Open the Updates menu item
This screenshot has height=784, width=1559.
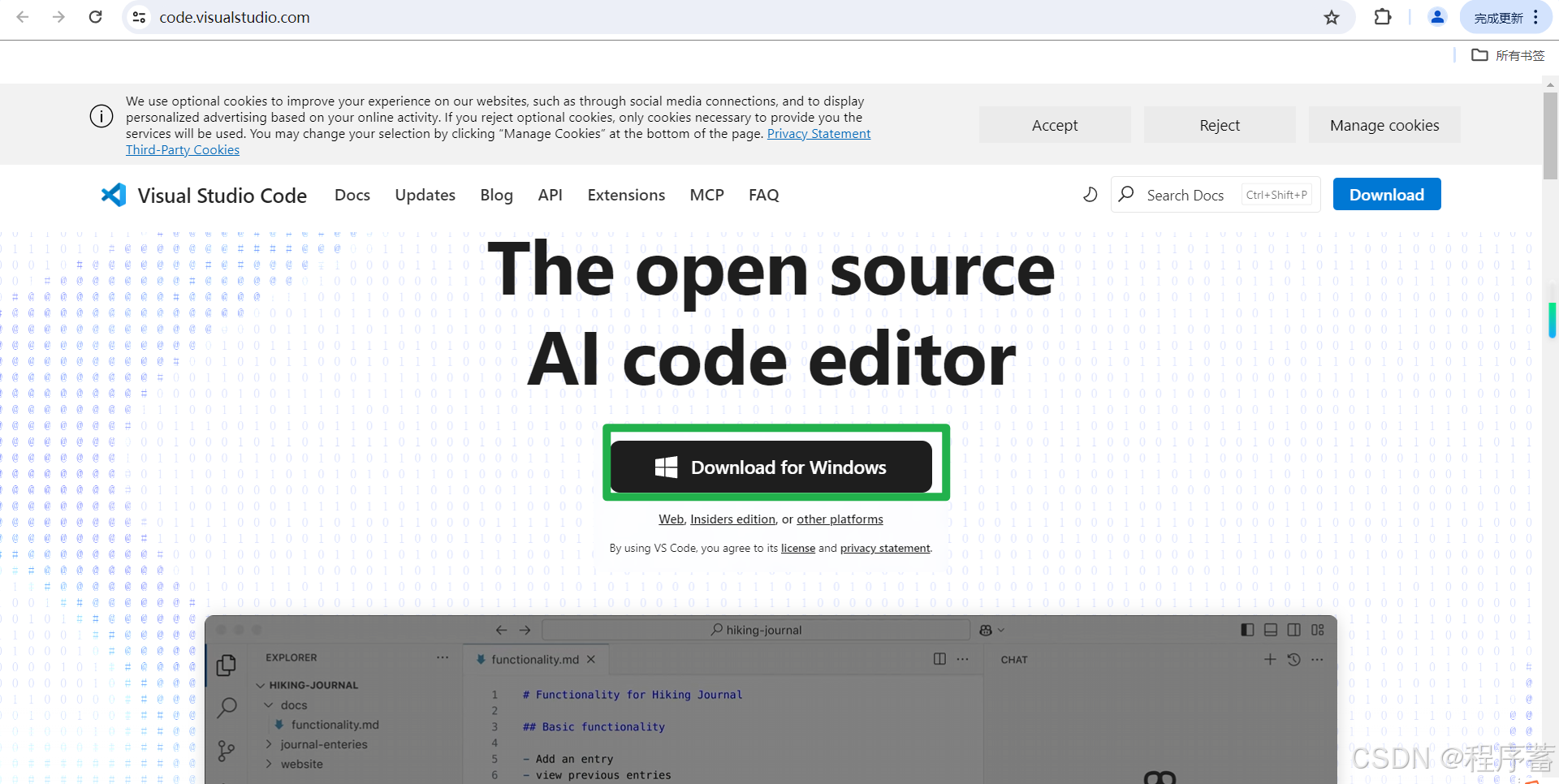tap(425, 195)
